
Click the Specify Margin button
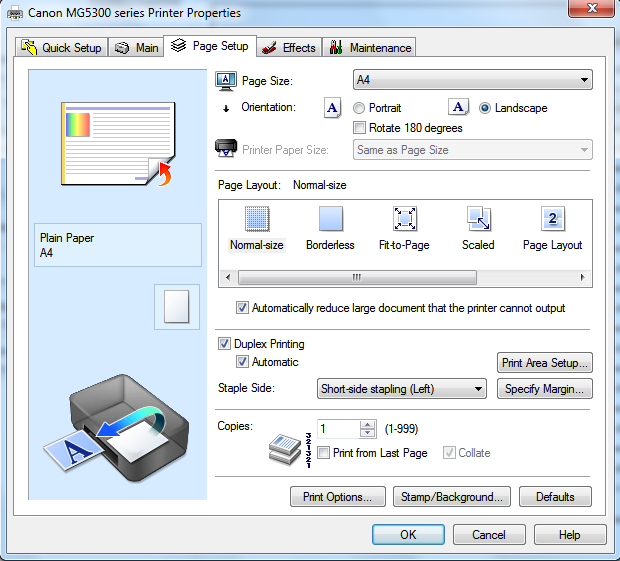(544, 389)
